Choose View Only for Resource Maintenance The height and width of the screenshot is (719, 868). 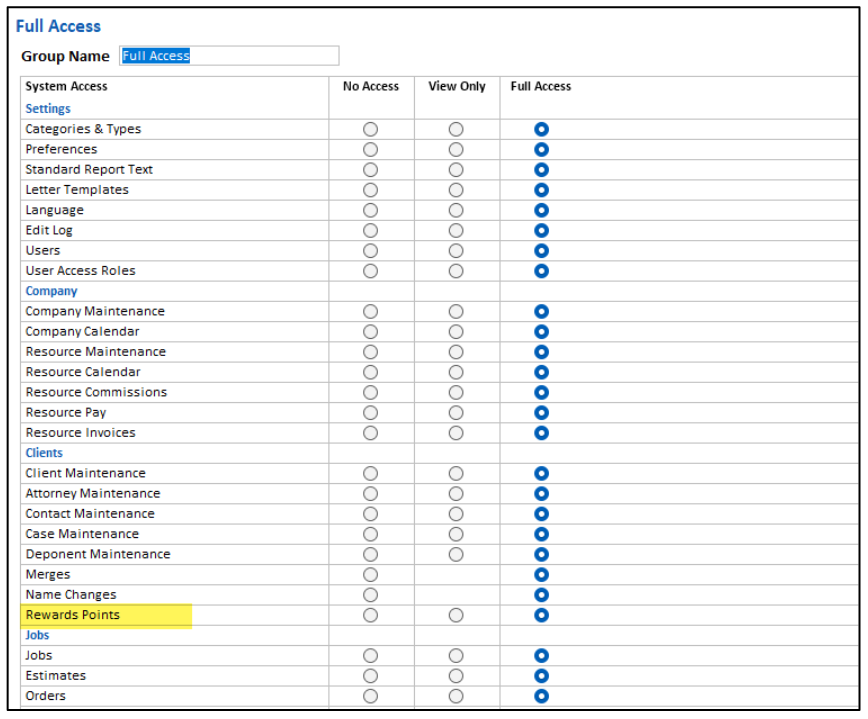[456, 352]
